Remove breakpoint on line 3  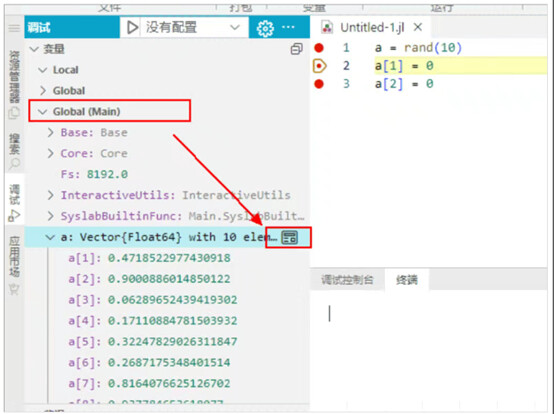319,84
